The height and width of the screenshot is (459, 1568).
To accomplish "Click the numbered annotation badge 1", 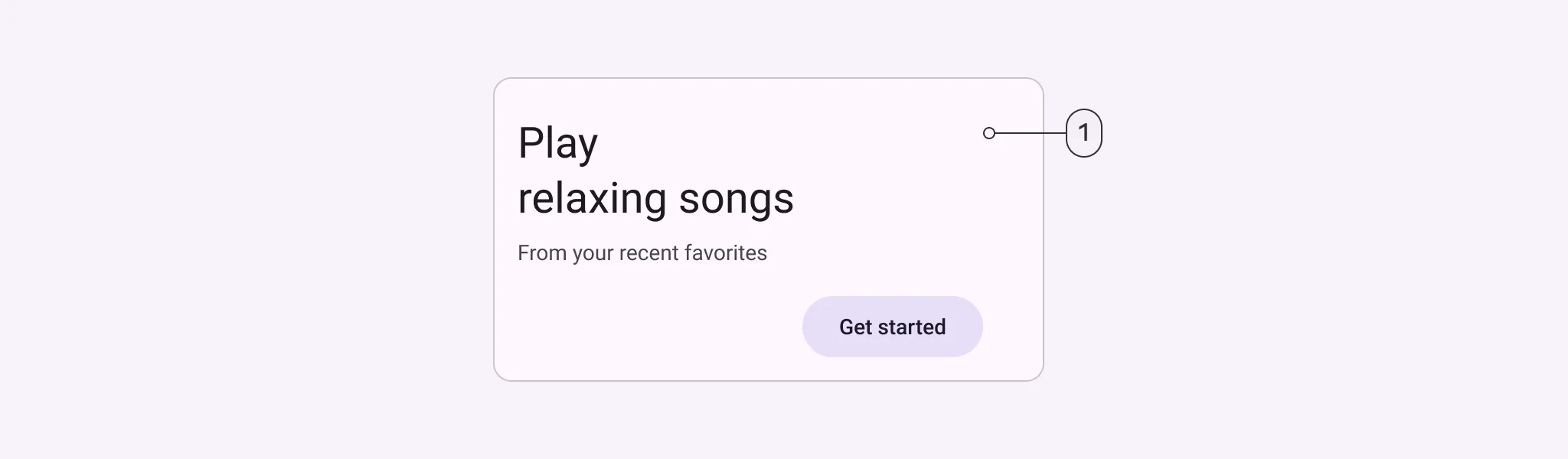I will click(1083, 133).
